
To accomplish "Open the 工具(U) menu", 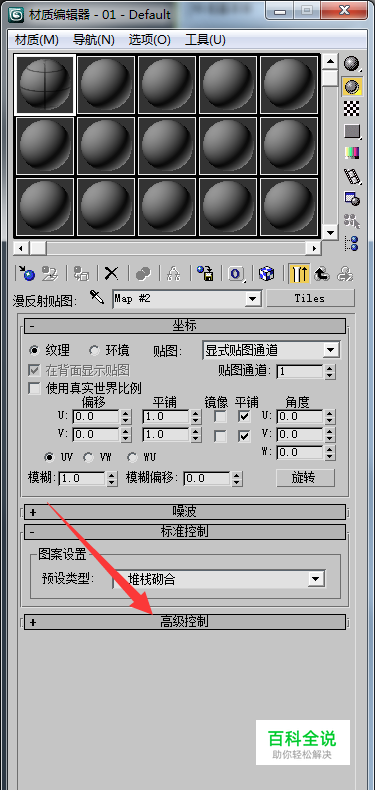I will [x=205, y=40].
